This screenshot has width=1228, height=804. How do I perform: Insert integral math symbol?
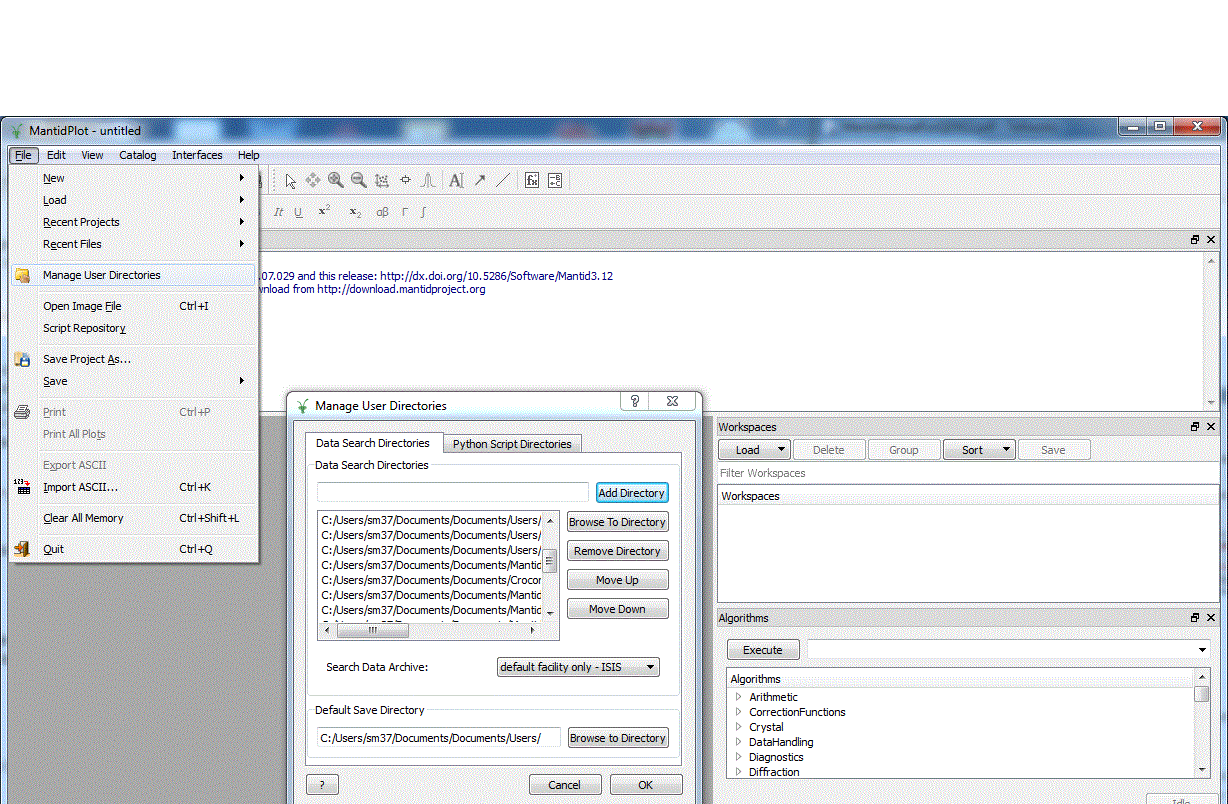click(424, 212)
